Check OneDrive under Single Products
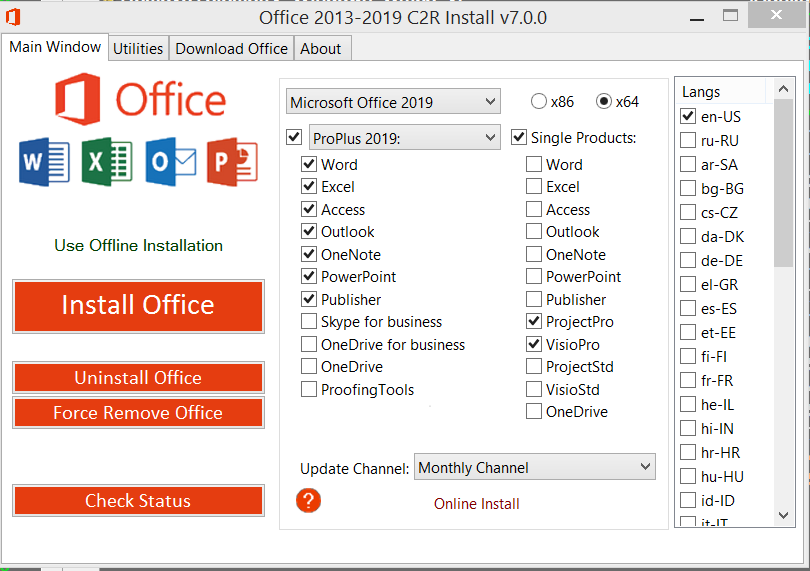 (x=534, y=411)
